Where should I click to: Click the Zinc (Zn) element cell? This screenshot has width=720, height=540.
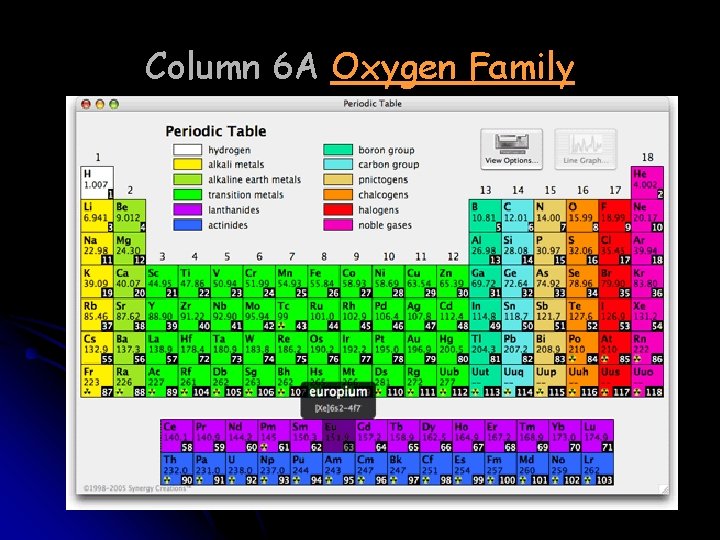(453, 282)
